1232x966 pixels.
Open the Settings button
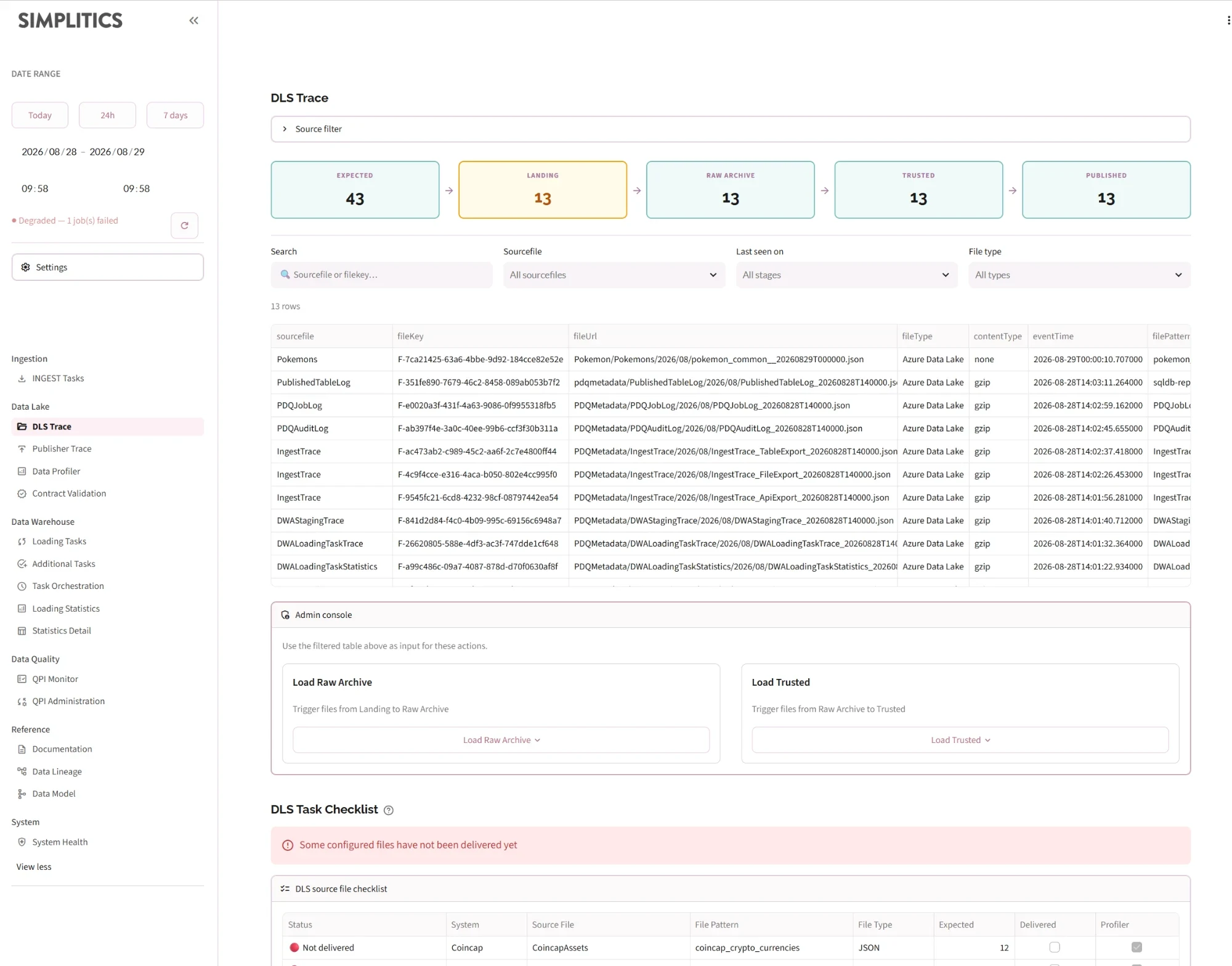(x=108, y=267)
